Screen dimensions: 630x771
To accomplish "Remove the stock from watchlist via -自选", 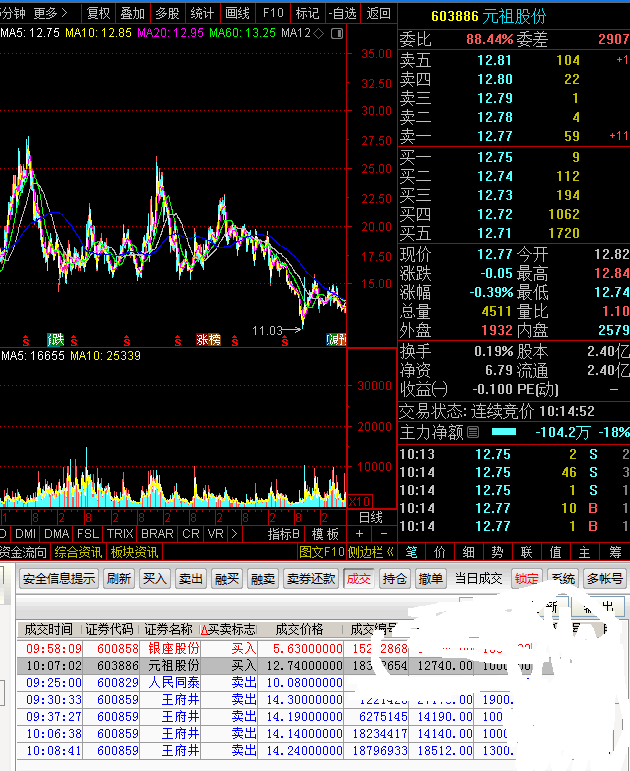I will tap(343, 13).
